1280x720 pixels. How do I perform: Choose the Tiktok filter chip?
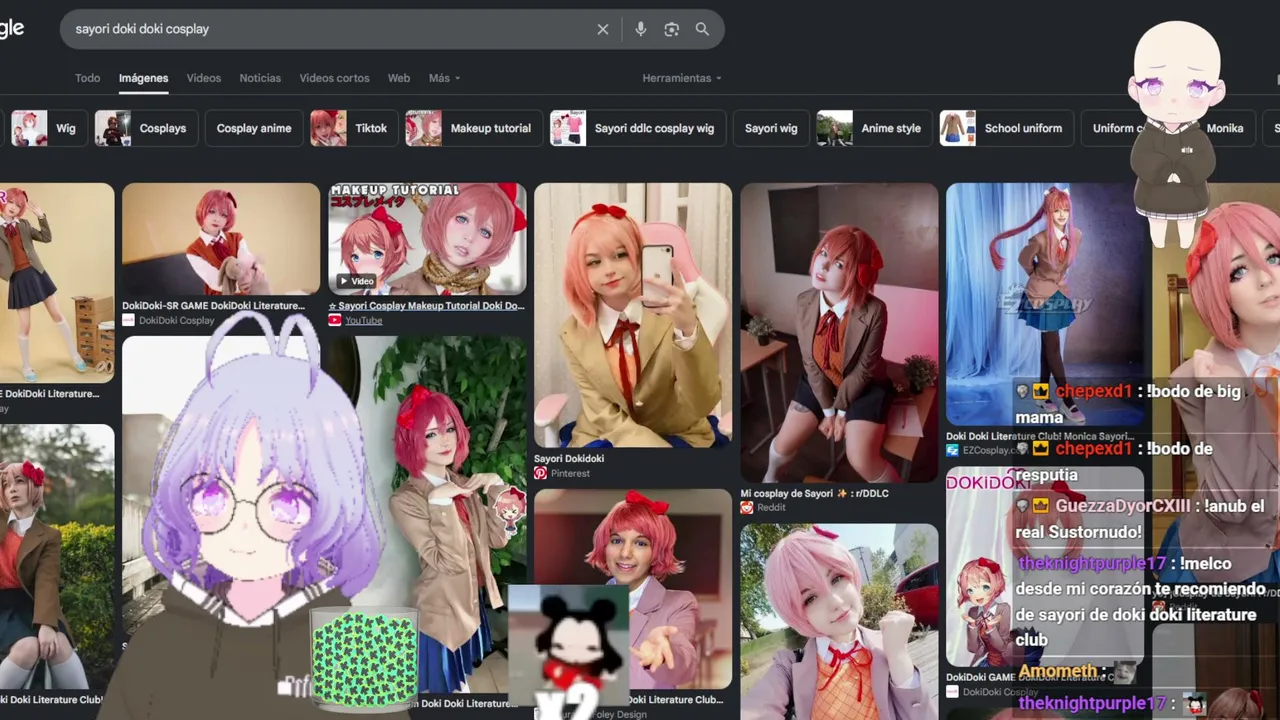click(x=354, y=128)
